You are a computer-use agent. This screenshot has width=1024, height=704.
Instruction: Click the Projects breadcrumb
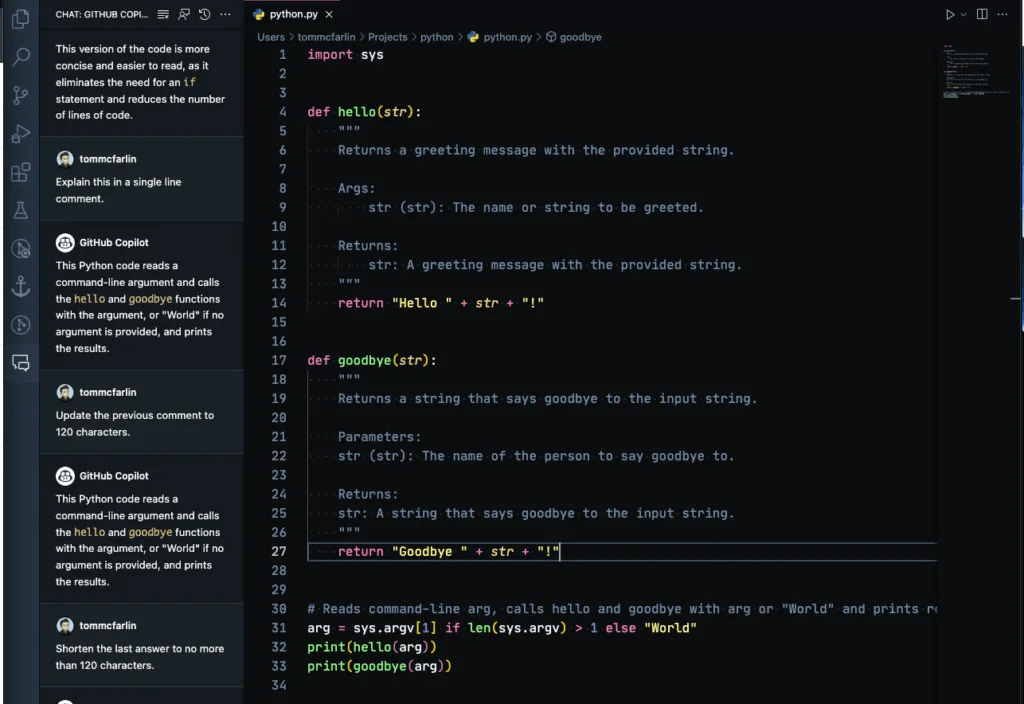tap(387, 37)
